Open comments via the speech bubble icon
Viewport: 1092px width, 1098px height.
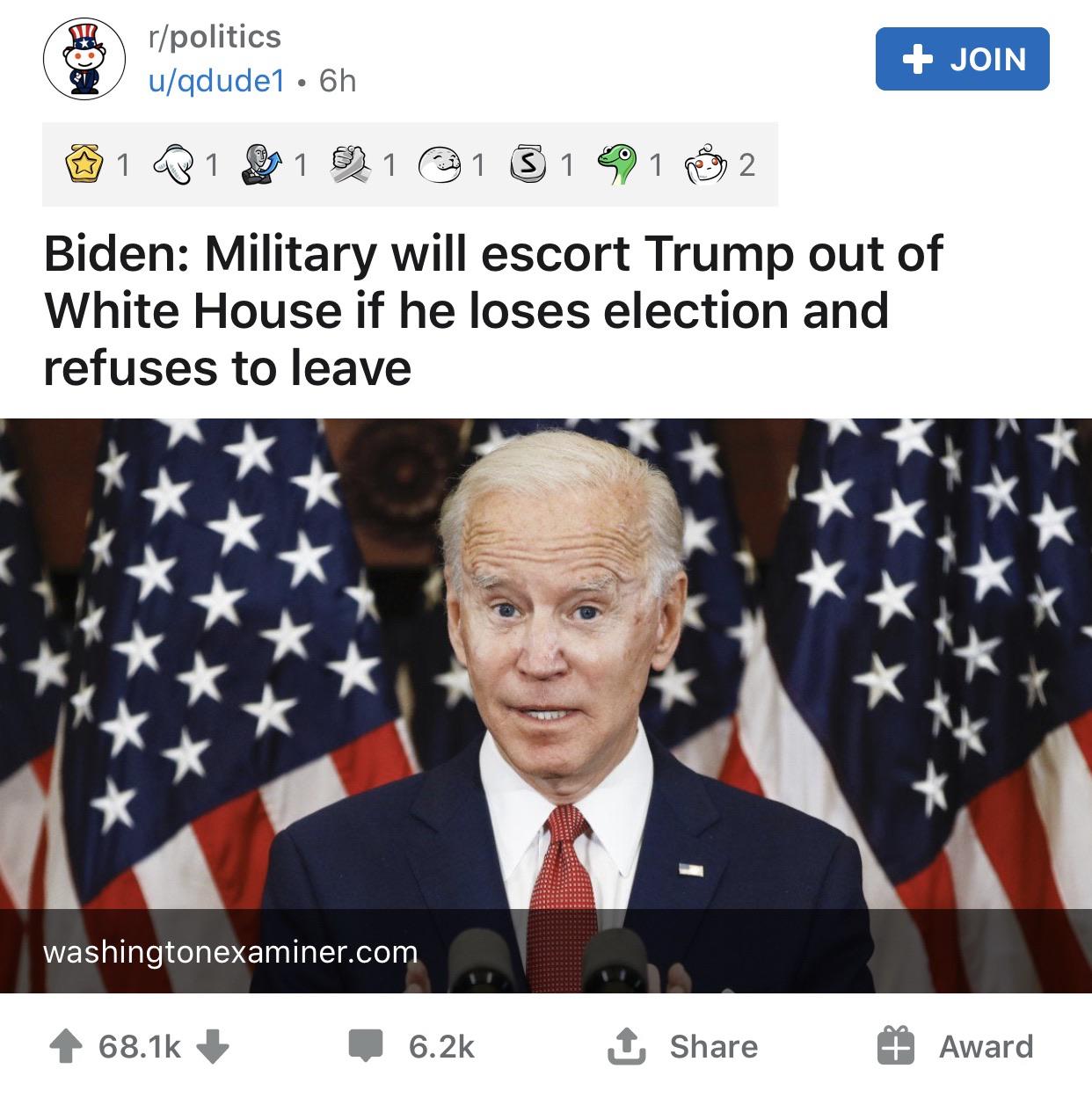pyautogui.click(x=364, y=1047)
